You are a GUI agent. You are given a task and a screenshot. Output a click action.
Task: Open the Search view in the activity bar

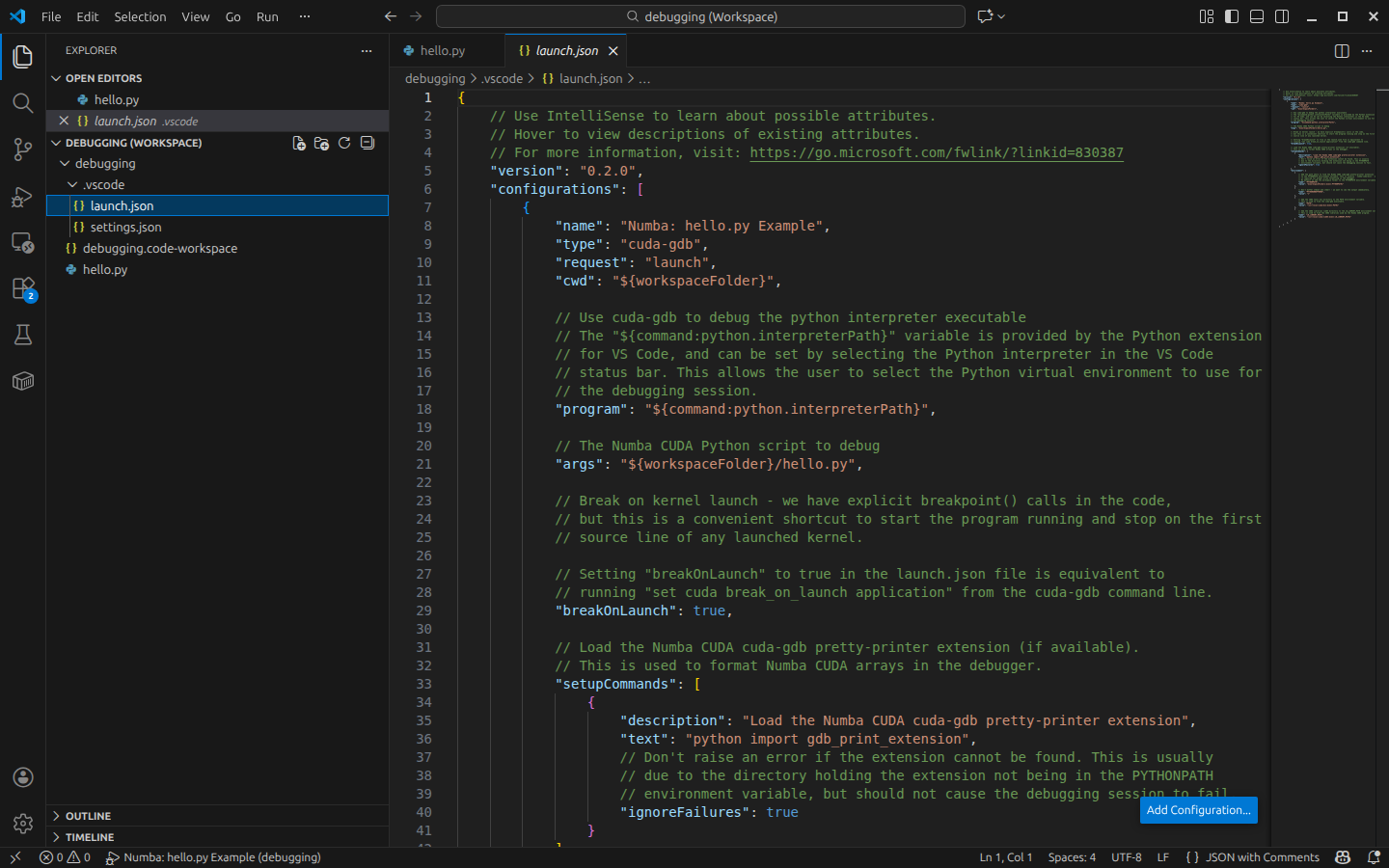23,103
